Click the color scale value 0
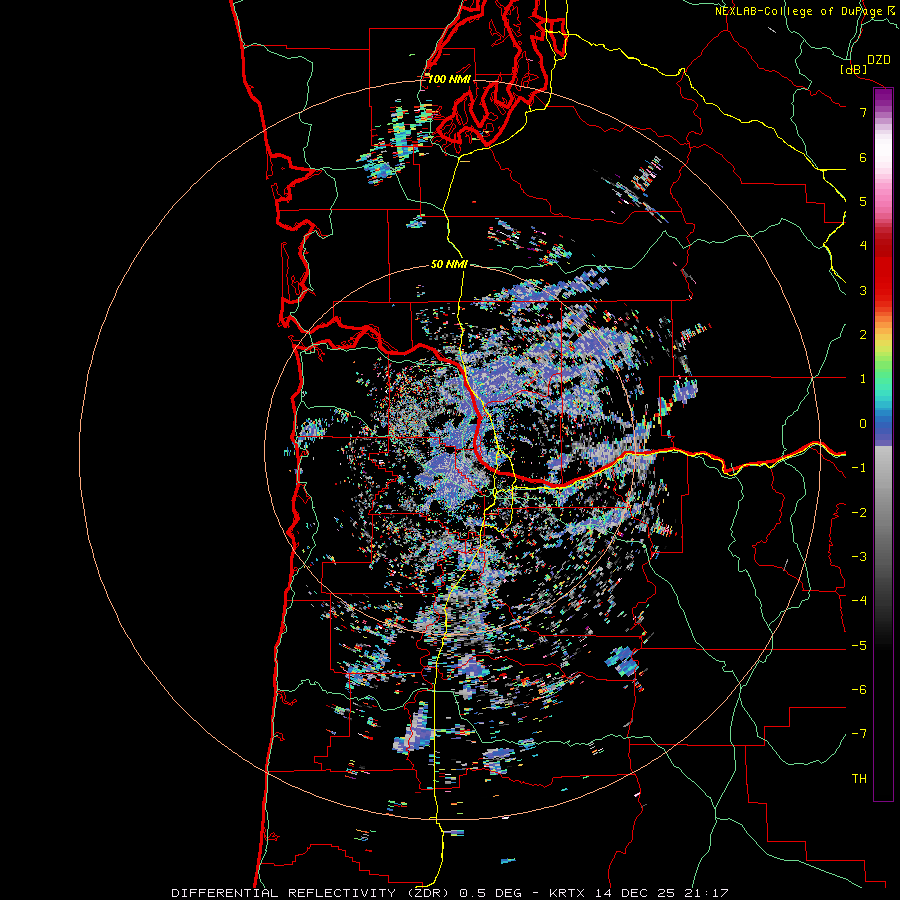This screenshot has width=900, height=900. [x=863, y=424]
